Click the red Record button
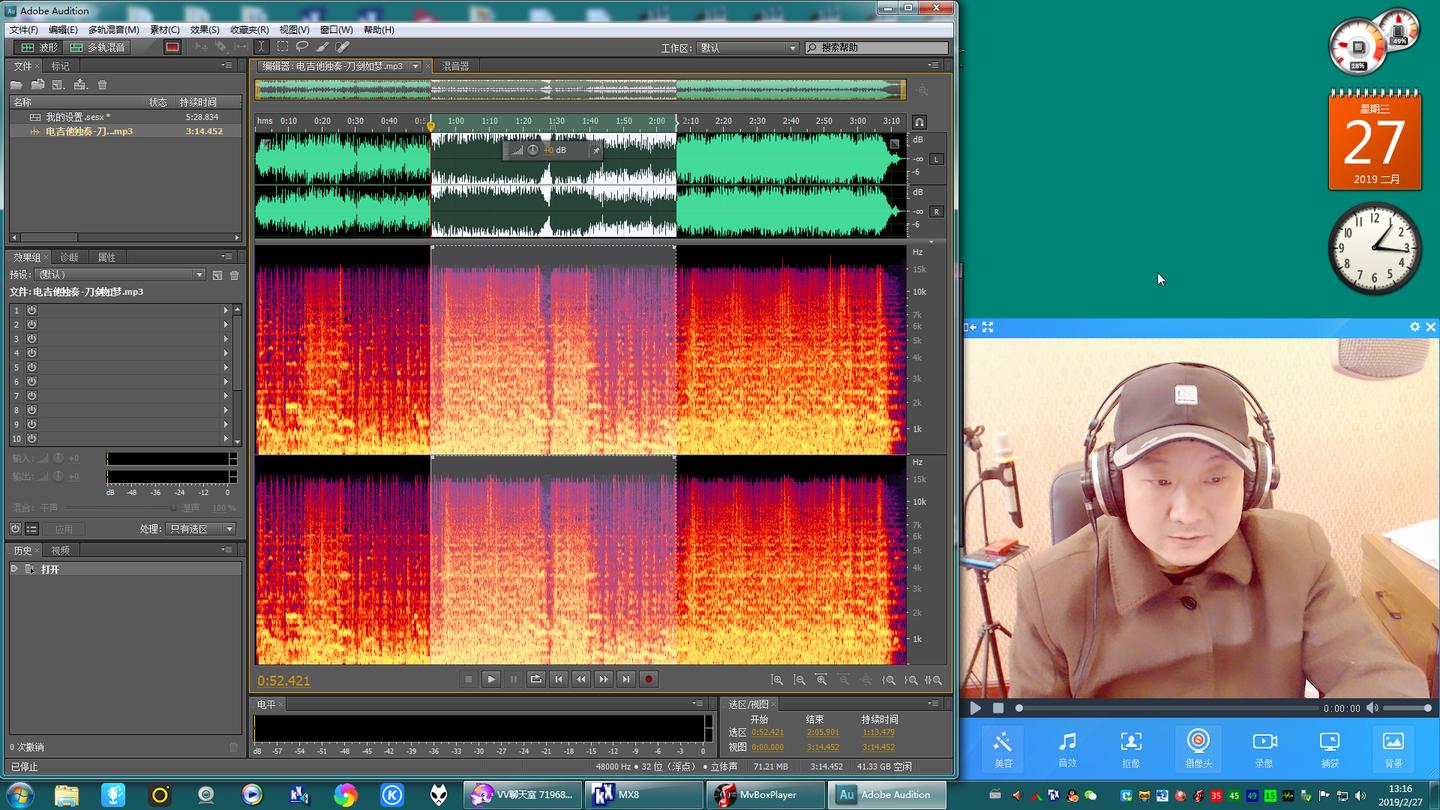The image size is (1440, 810). [x=648, y=679]
